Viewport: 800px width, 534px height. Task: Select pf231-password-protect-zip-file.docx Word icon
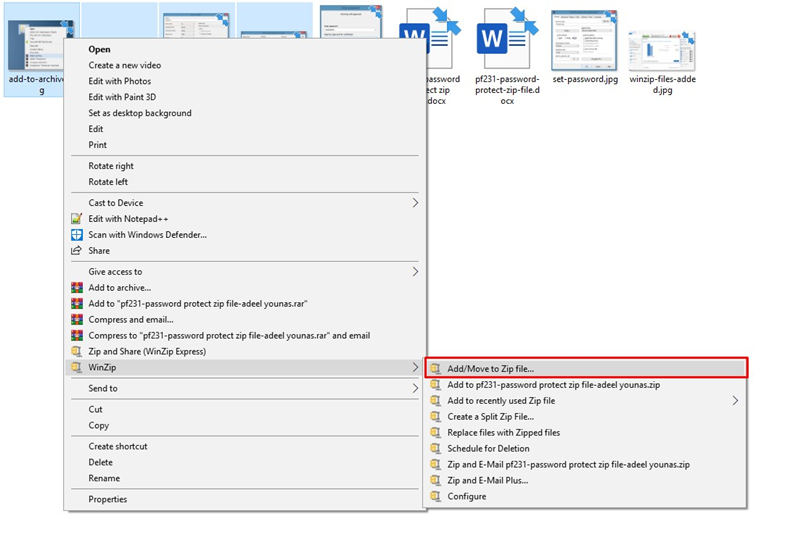(x=507, y=38)
